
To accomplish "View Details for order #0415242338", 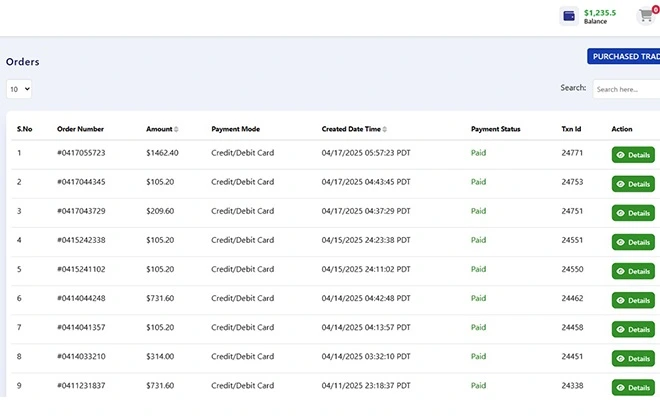I will (x=633, y=242).
